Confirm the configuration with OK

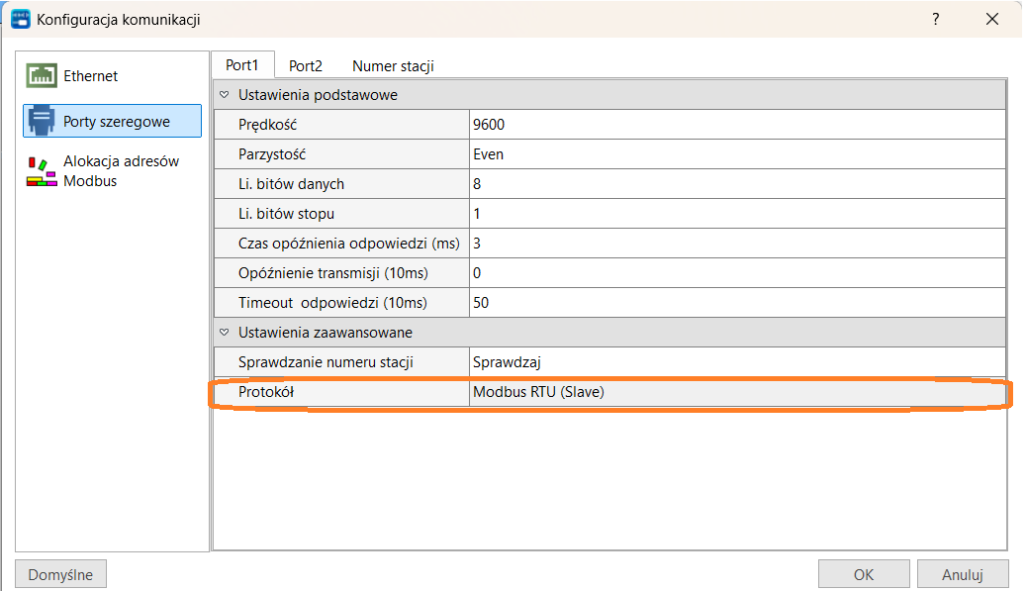863,575
